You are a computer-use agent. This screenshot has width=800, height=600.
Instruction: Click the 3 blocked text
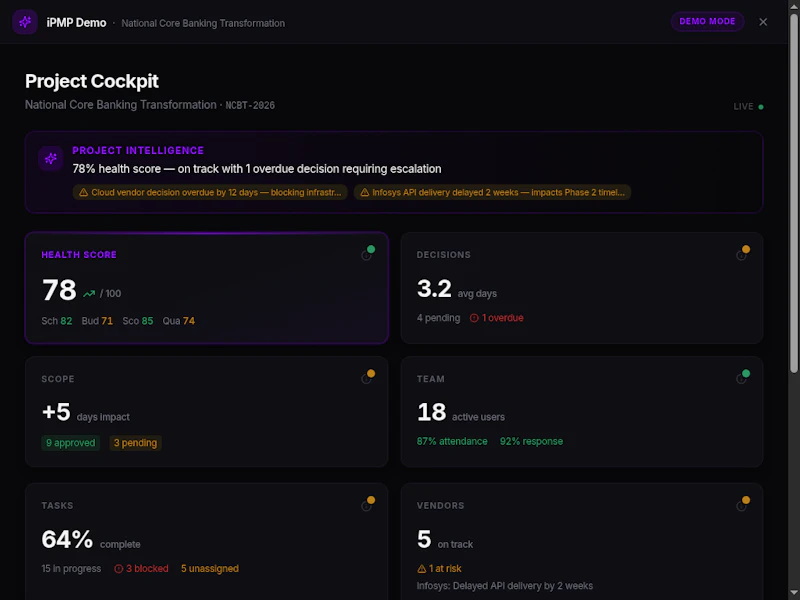pos(147,568)
